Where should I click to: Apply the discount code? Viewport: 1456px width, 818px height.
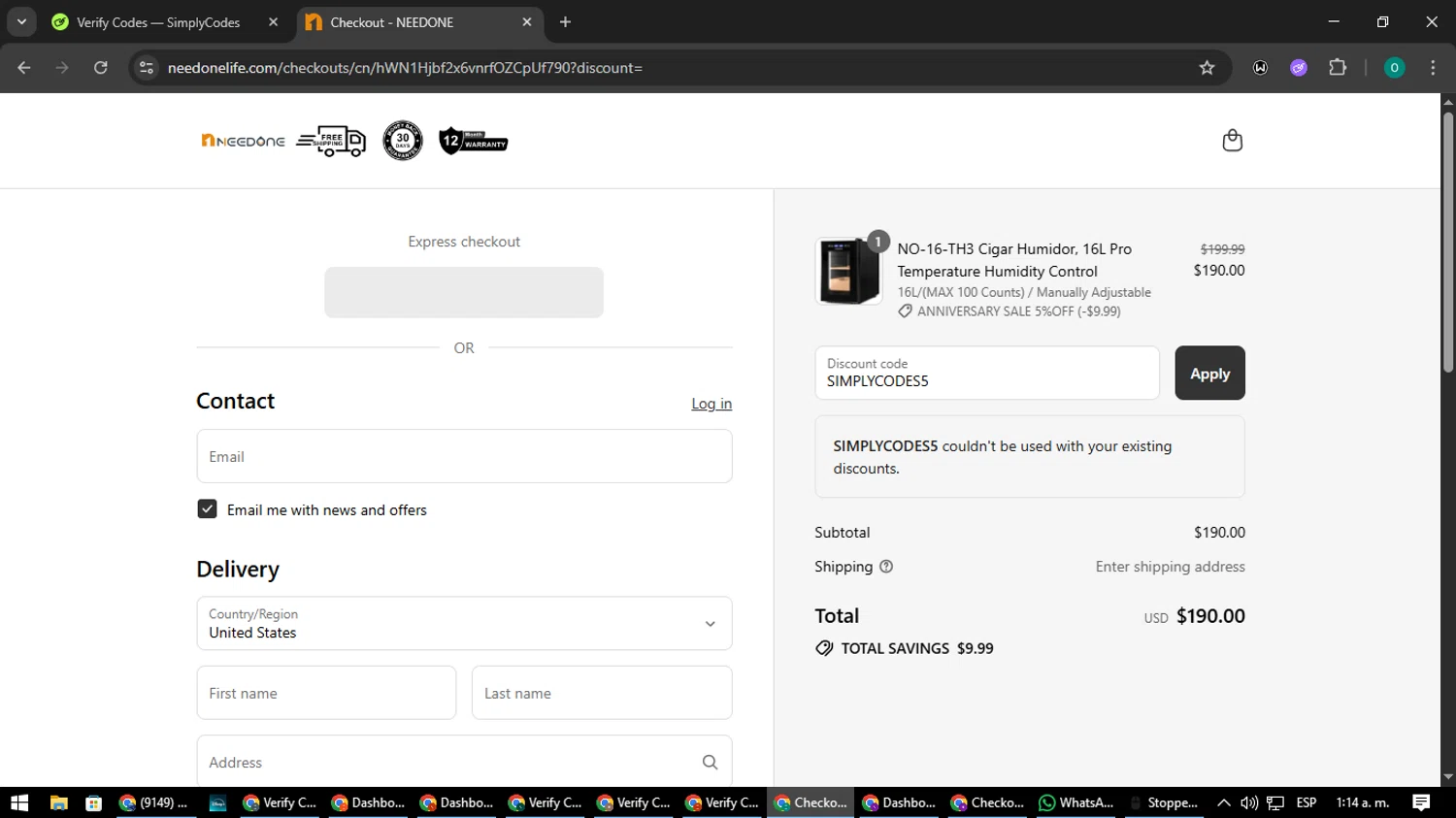tap(1209, 374)
